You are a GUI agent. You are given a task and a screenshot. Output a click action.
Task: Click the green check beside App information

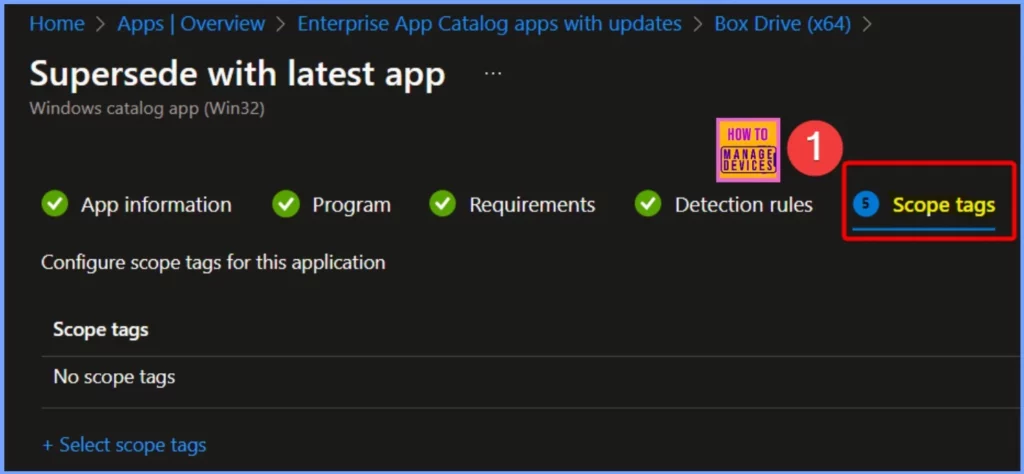54,205
